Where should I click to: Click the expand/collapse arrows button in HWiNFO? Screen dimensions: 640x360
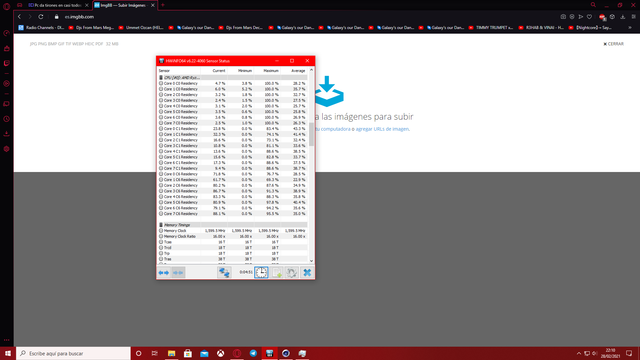coord(164,273)
